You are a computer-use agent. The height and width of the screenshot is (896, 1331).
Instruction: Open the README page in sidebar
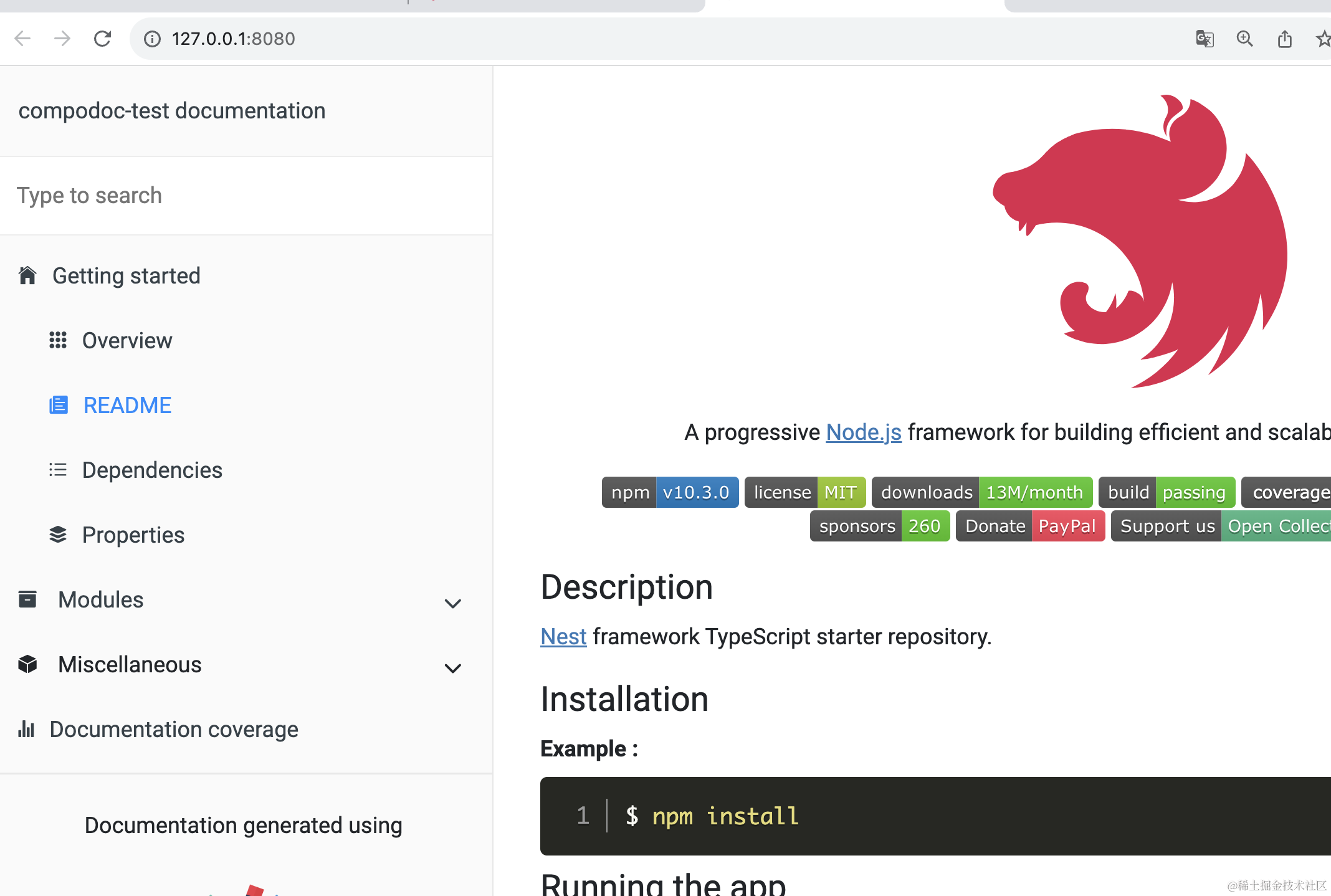(x=127, y=405)
